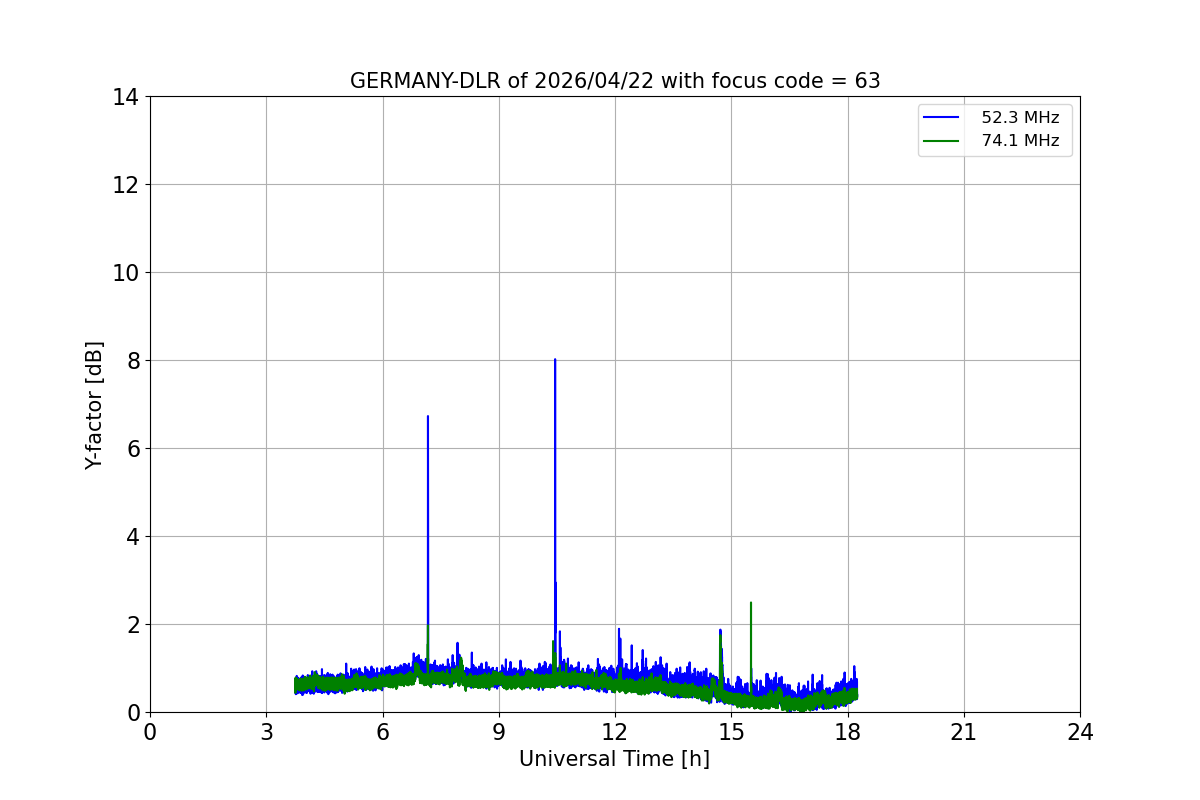Click x-axis tick label 12
This screenshot has width=1200, height=800.
[615, 732]
